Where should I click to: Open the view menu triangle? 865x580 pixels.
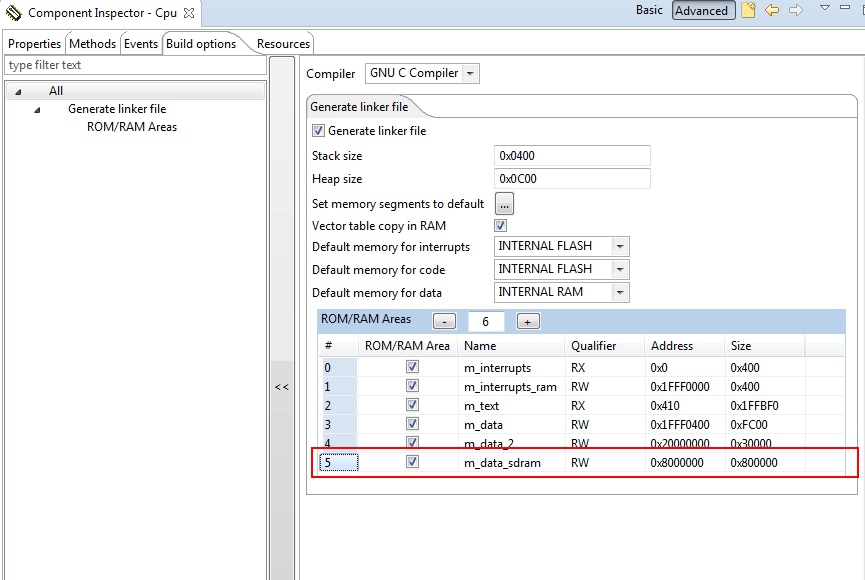click(825, 8)
